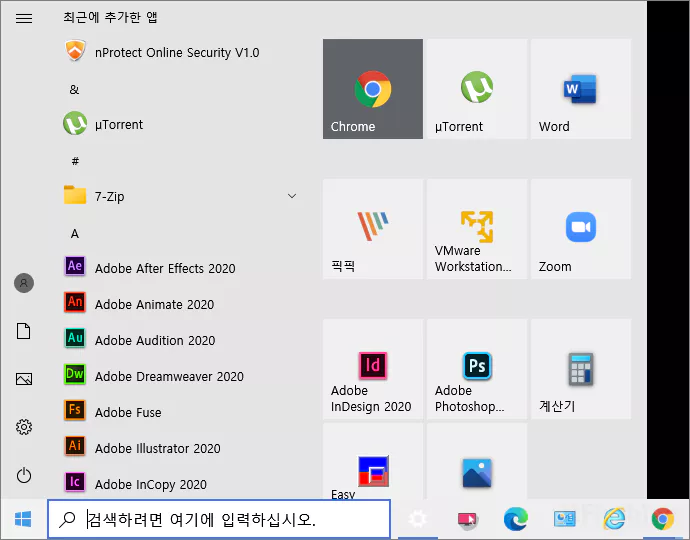The image size is (690, 540).
Task: Open the blue card icon on taskbar
Action: pos(565,519)
